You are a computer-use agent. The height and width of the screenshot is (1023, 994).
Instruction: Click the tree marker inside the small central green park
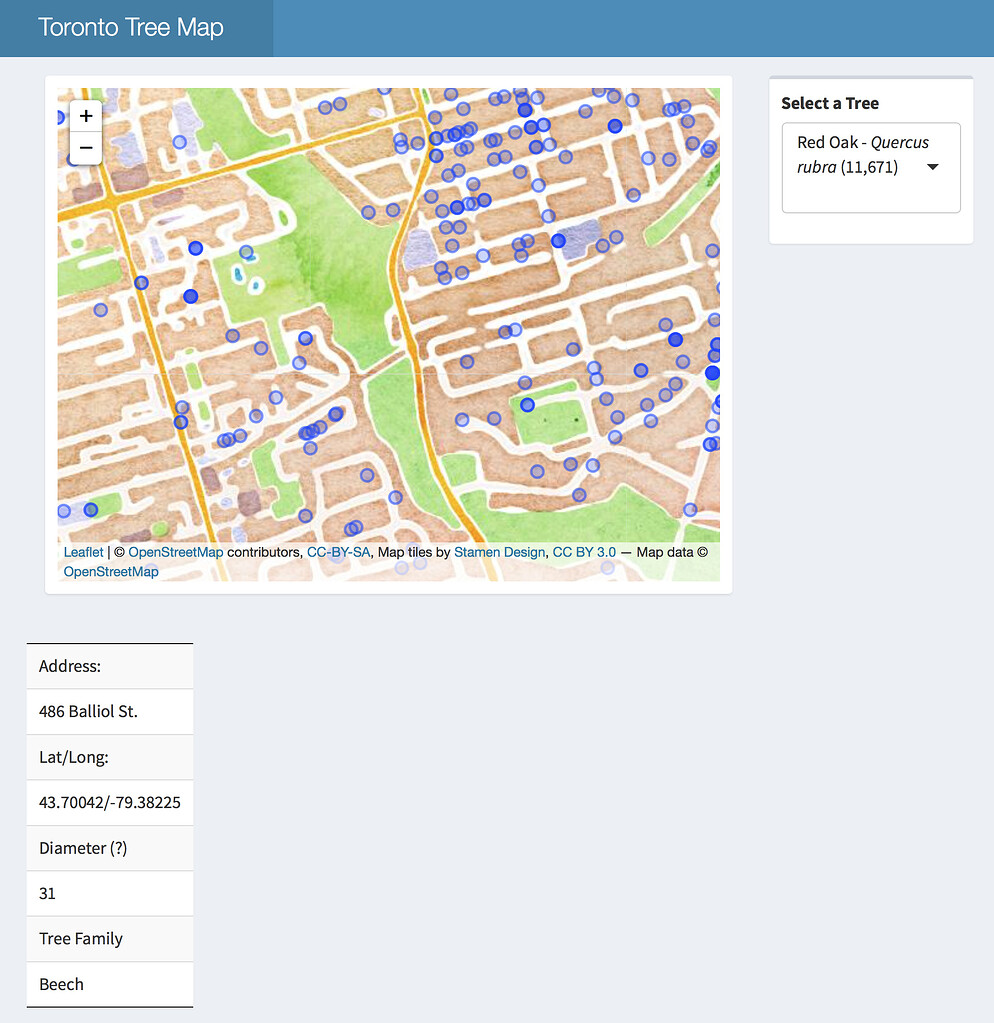[x=527, y=405]
